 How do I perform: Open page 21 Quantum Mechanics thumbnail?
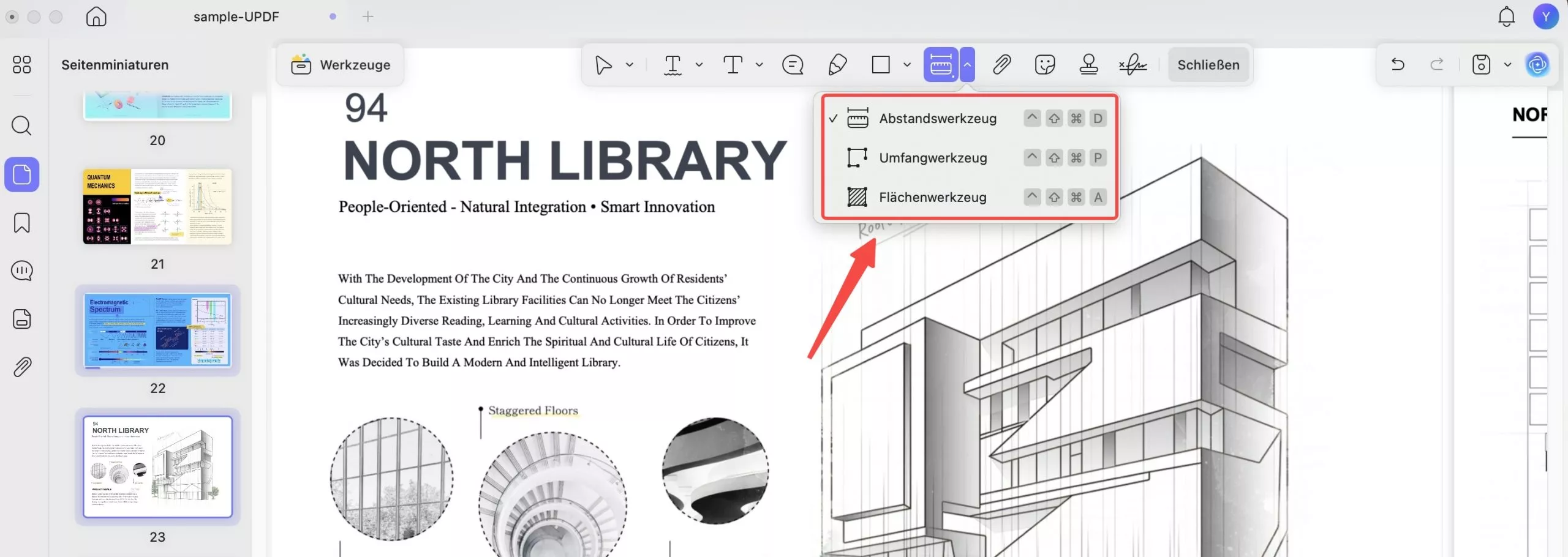(157, 207)
